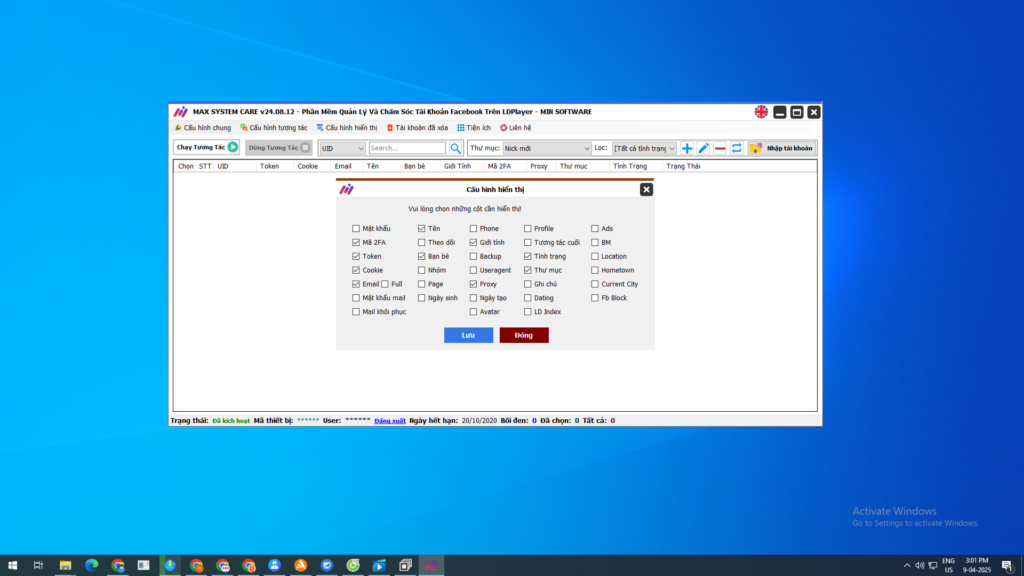Click the pencil edit icon in the toolbar
1024x576 pixels.
tap(703, 148)
